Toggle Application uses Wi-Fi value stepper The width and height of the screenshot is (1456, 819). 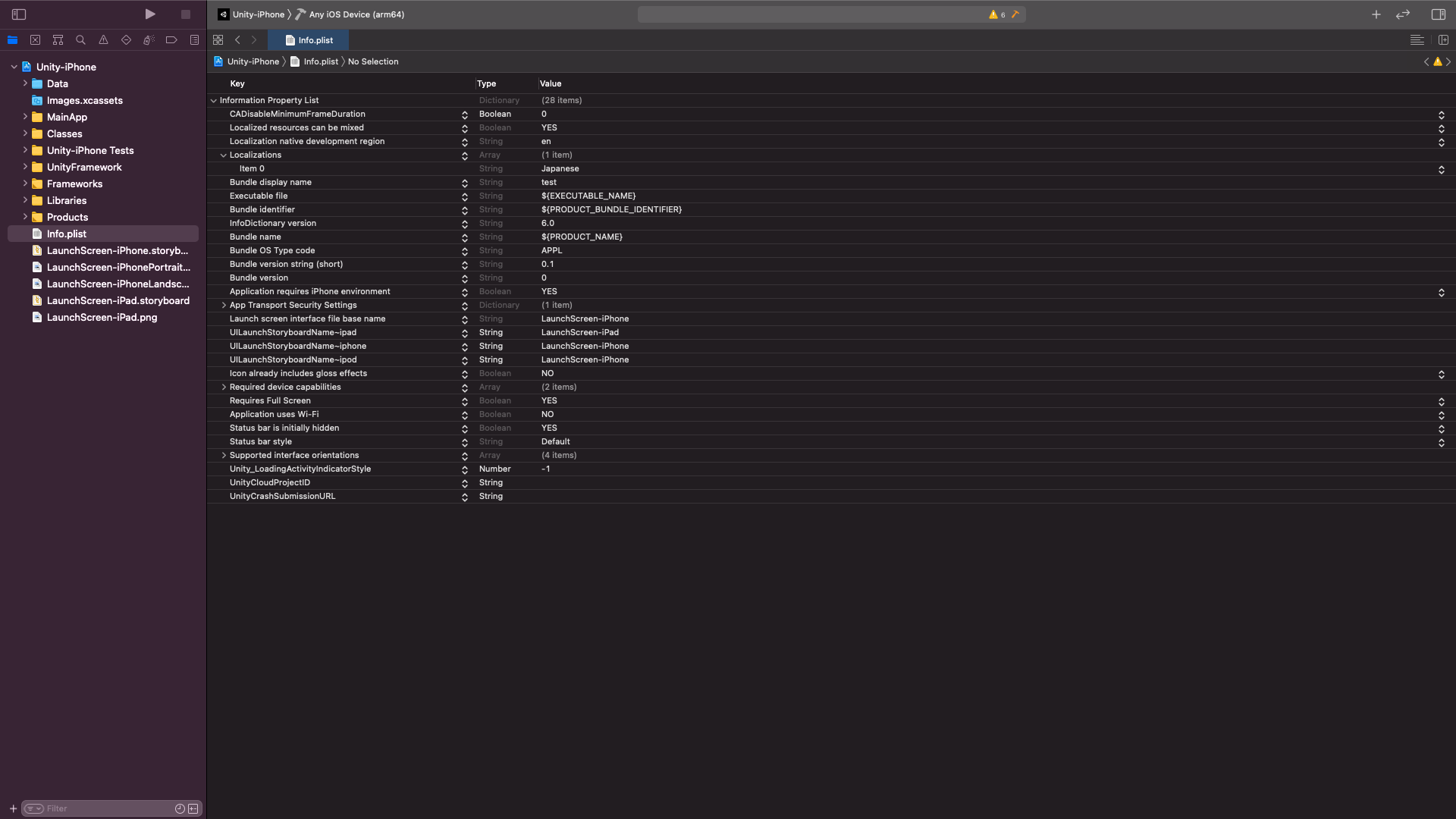[1441, 415]
